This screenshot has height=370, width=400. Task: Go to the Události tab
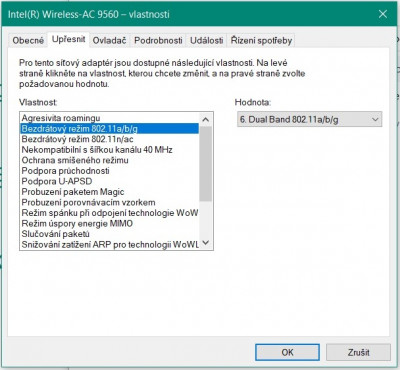point(206,41)
